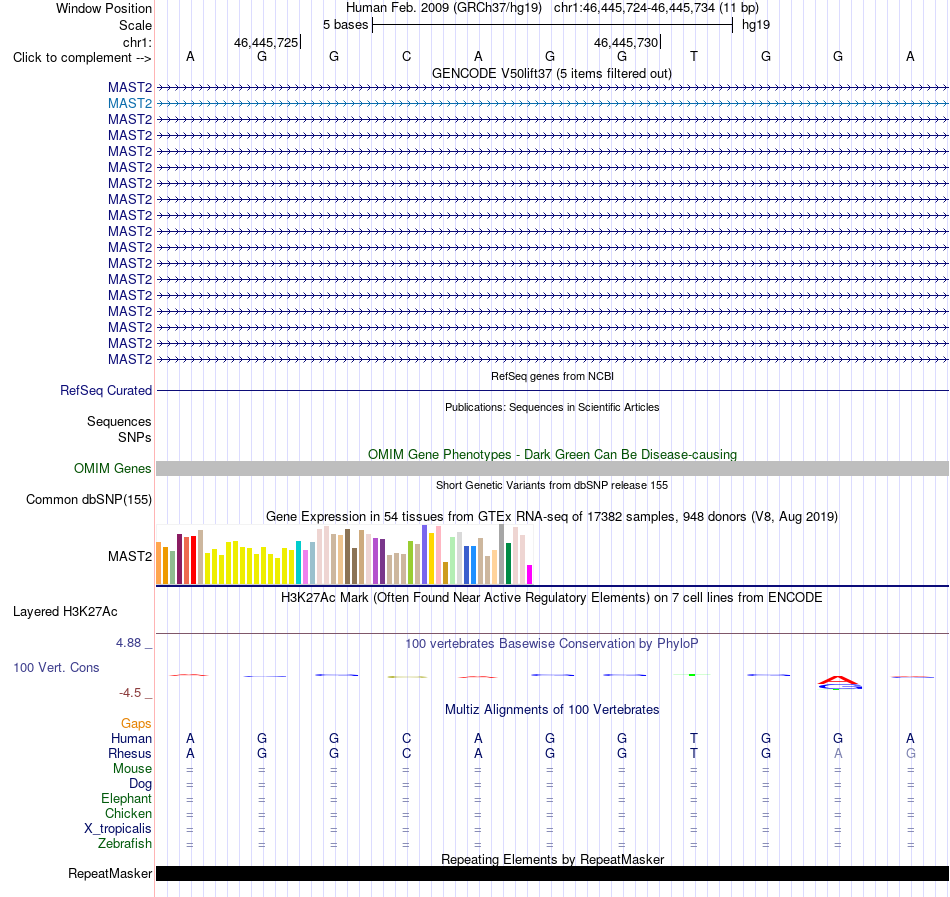950x897 pixels.
Task: Open '100 vertebrates Basewise Conservation by PhyloP' title
Action: [552, 643]
